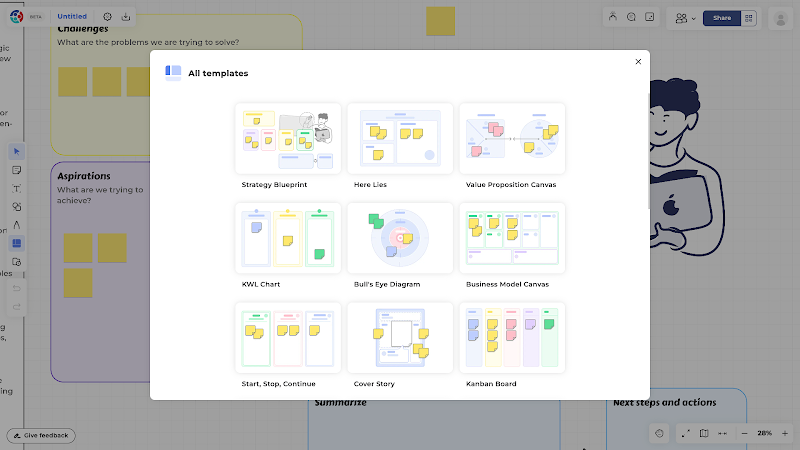Screen dimensions: 800x450
Task: Select the text tool in left toolbar
Action: click(x=16, y=188)
